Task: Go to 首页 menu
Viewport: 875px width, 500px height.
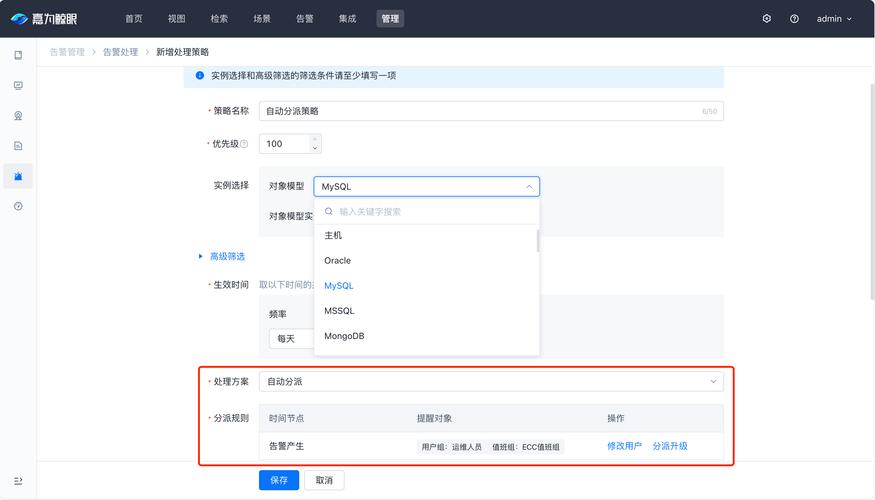Action: pos(133,18)
